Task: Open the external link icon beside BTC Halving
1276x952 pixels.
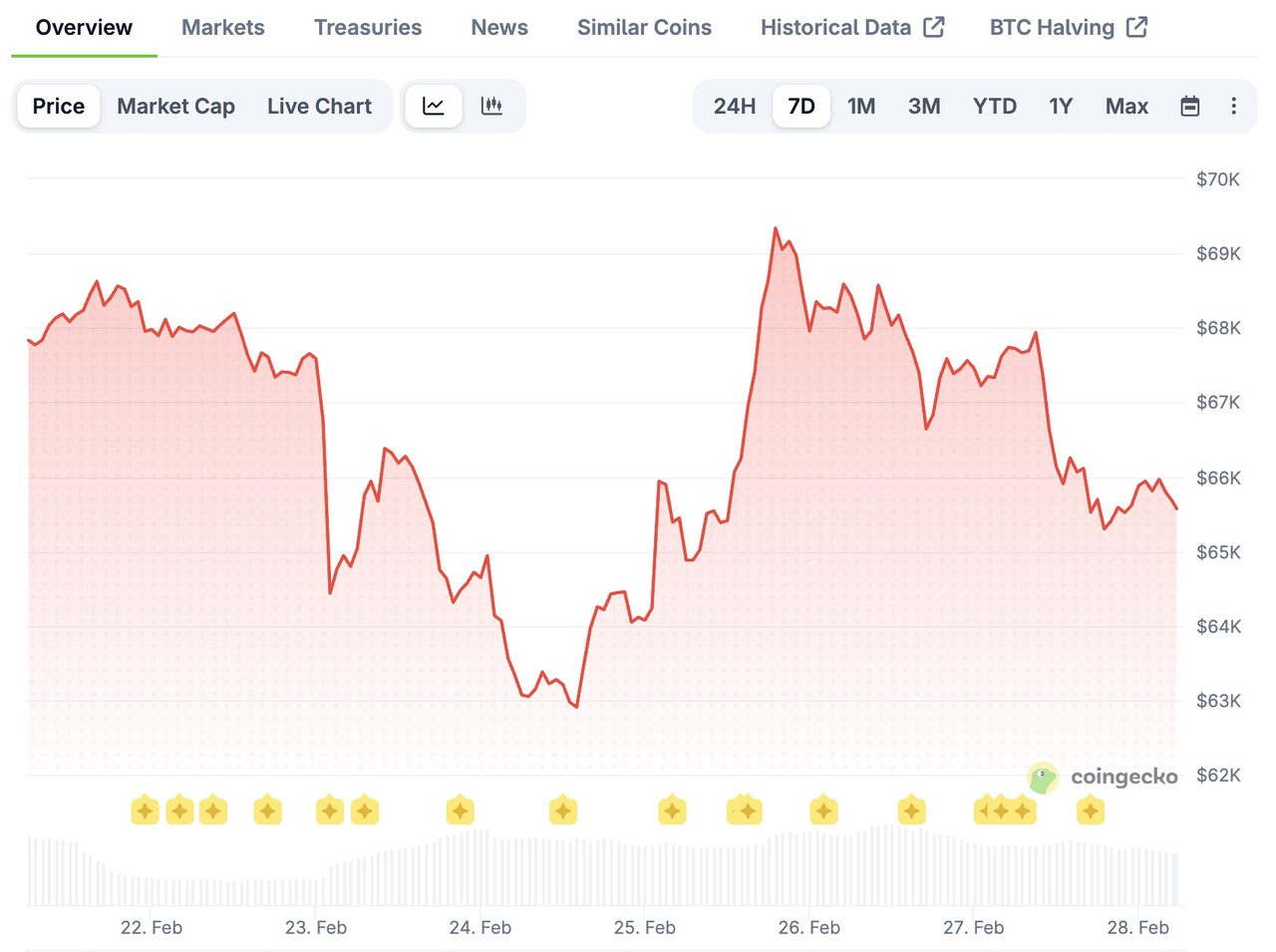Action: point(1137,27)
